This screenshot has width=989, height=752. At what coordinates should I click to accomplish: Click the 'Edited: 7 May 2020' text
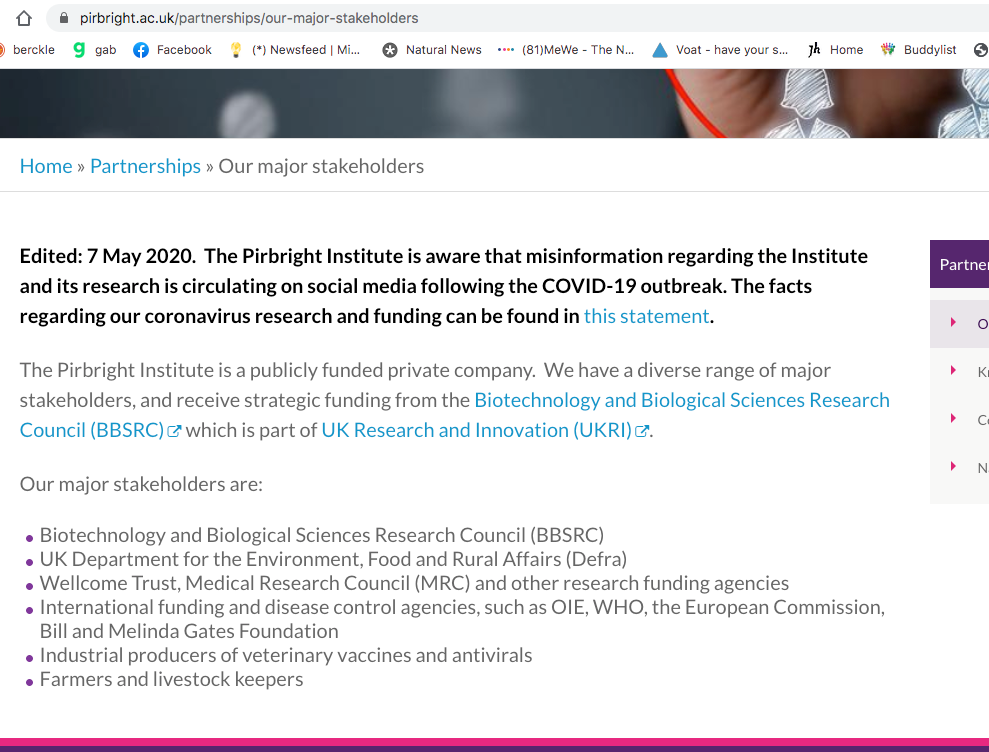[107, 256]
